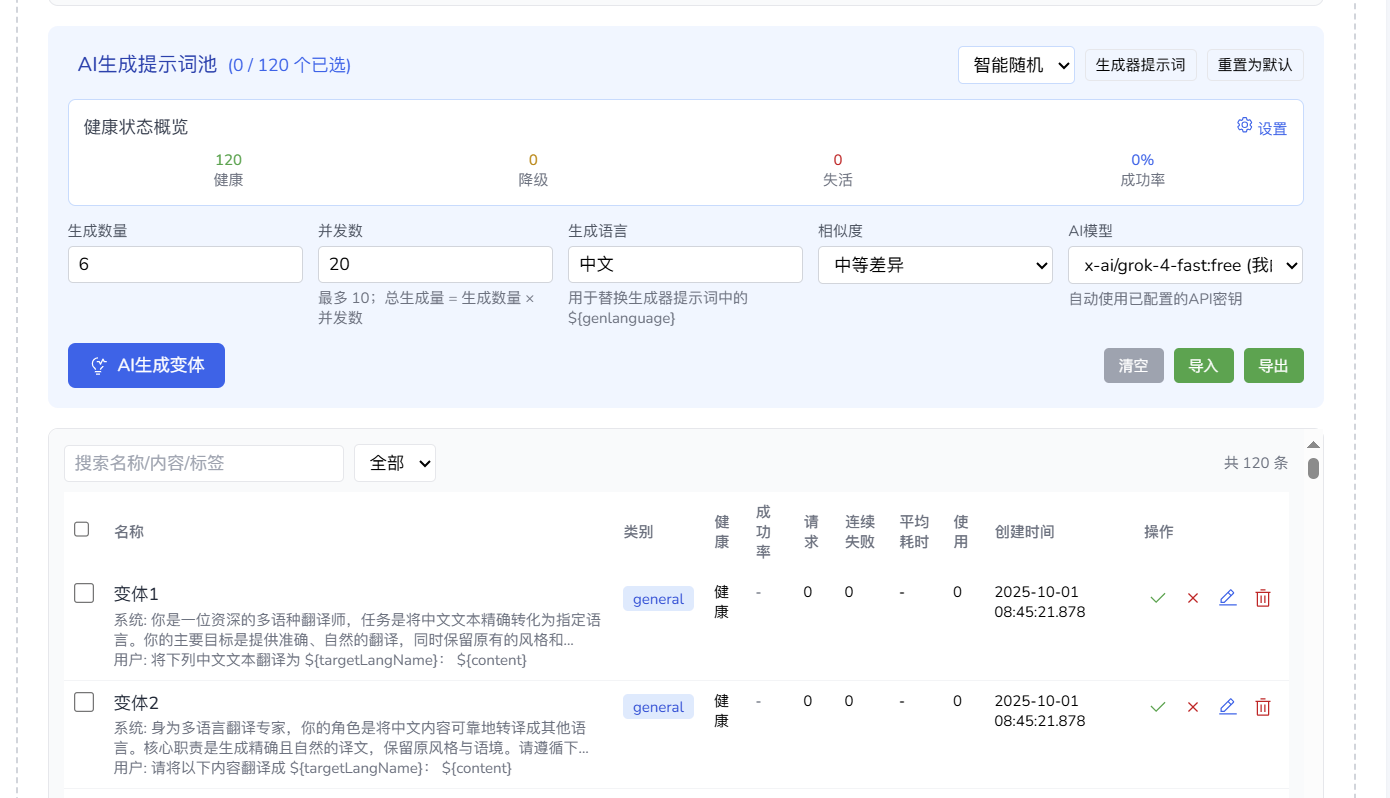Toggle the select-all checkbox in table header
The width and height of the screenshot is (1390, 798).
pyautogui.click(x=82, y=529)
